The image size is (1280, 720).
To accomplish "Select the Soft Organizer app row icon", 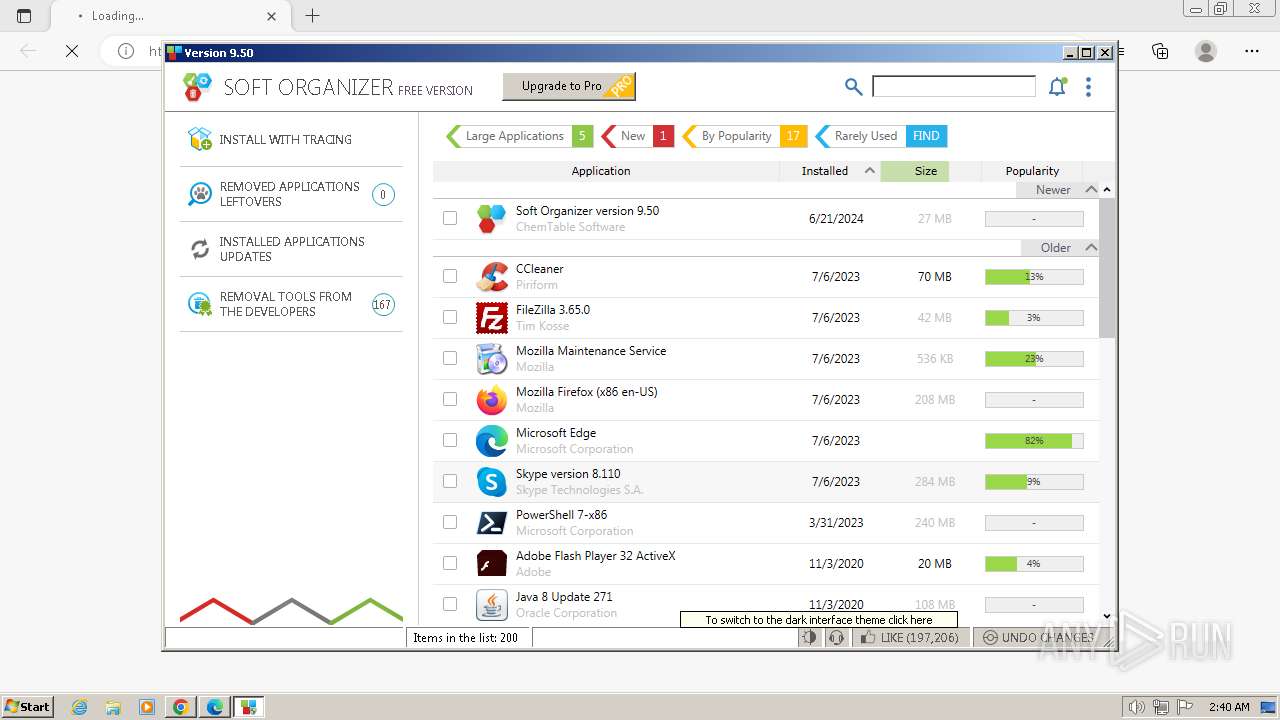I will pos(492,218).
